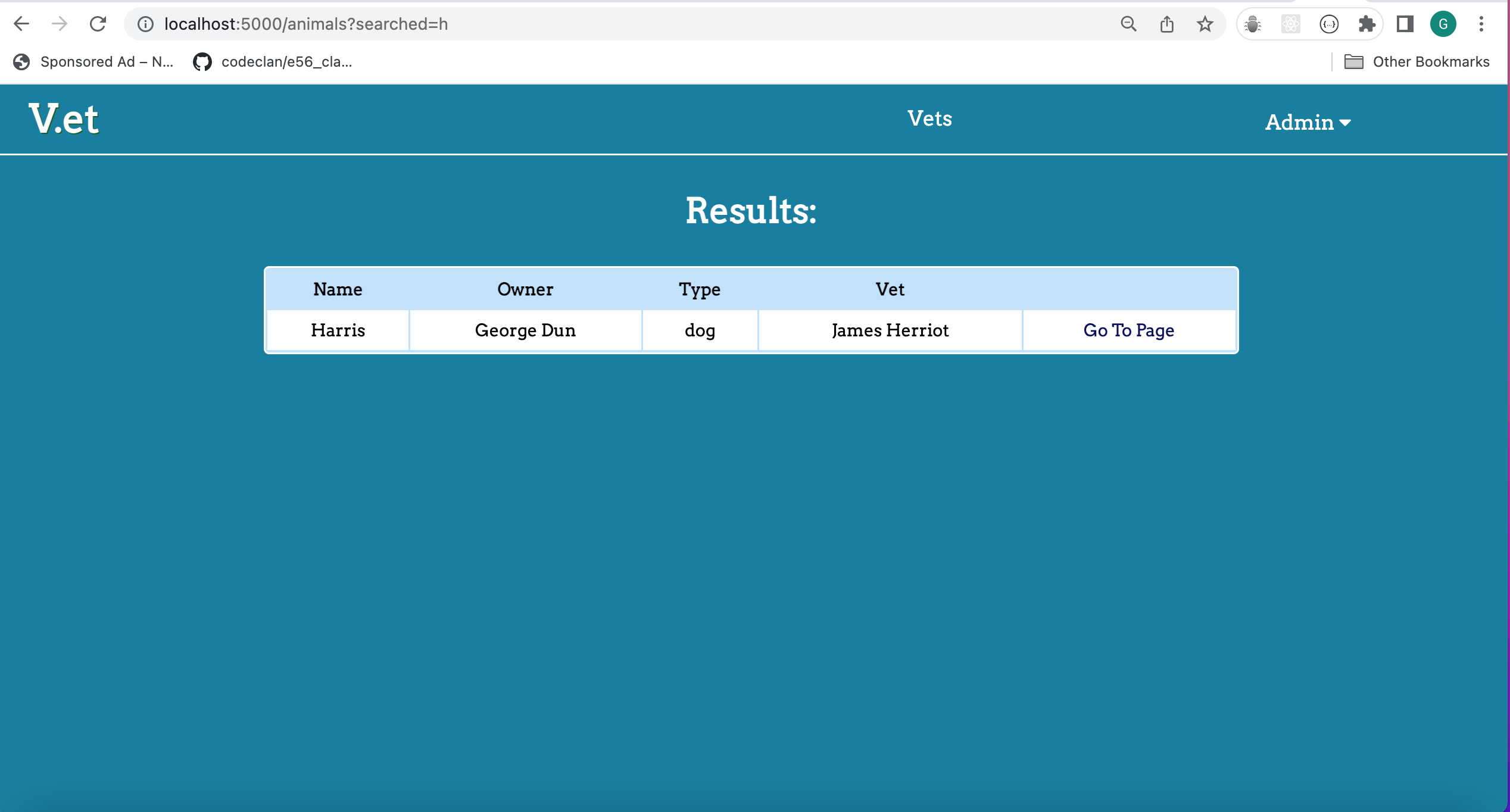Screen dimensions: 1510x812
Task: Expand the Admin dropdown menu
Action: pos(1308,122)
